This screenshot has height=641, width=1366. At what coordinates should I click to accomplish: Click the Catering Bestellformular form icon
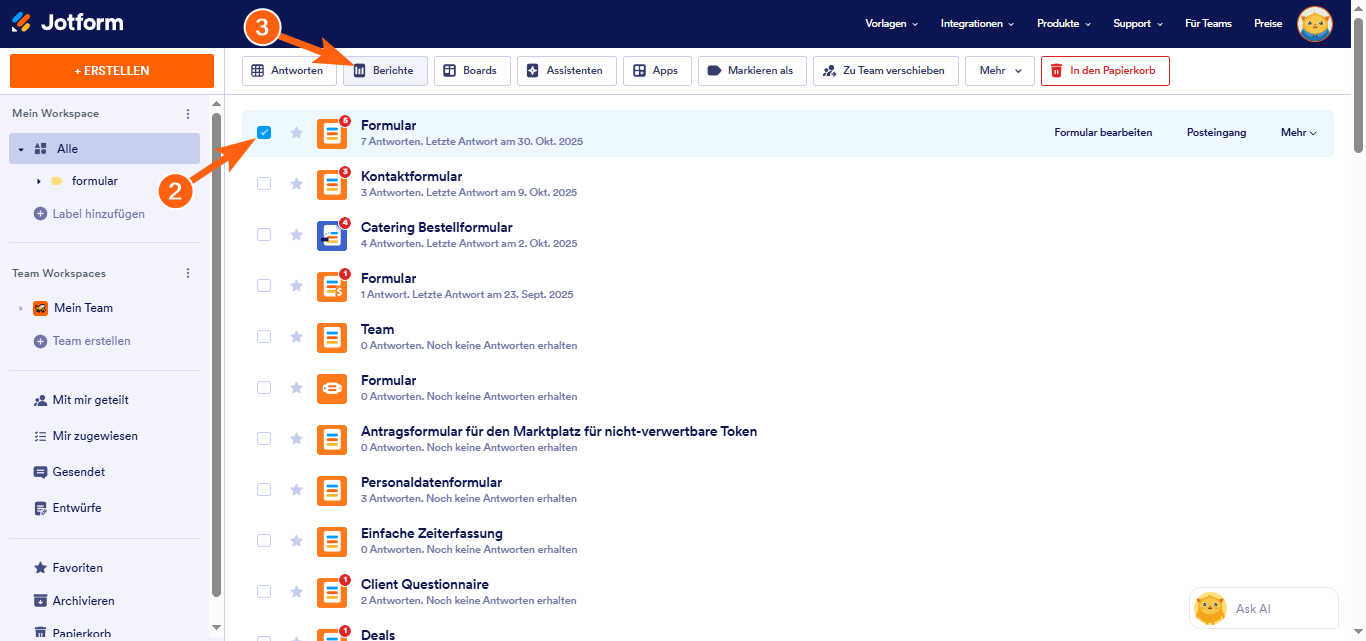[332, 235]
